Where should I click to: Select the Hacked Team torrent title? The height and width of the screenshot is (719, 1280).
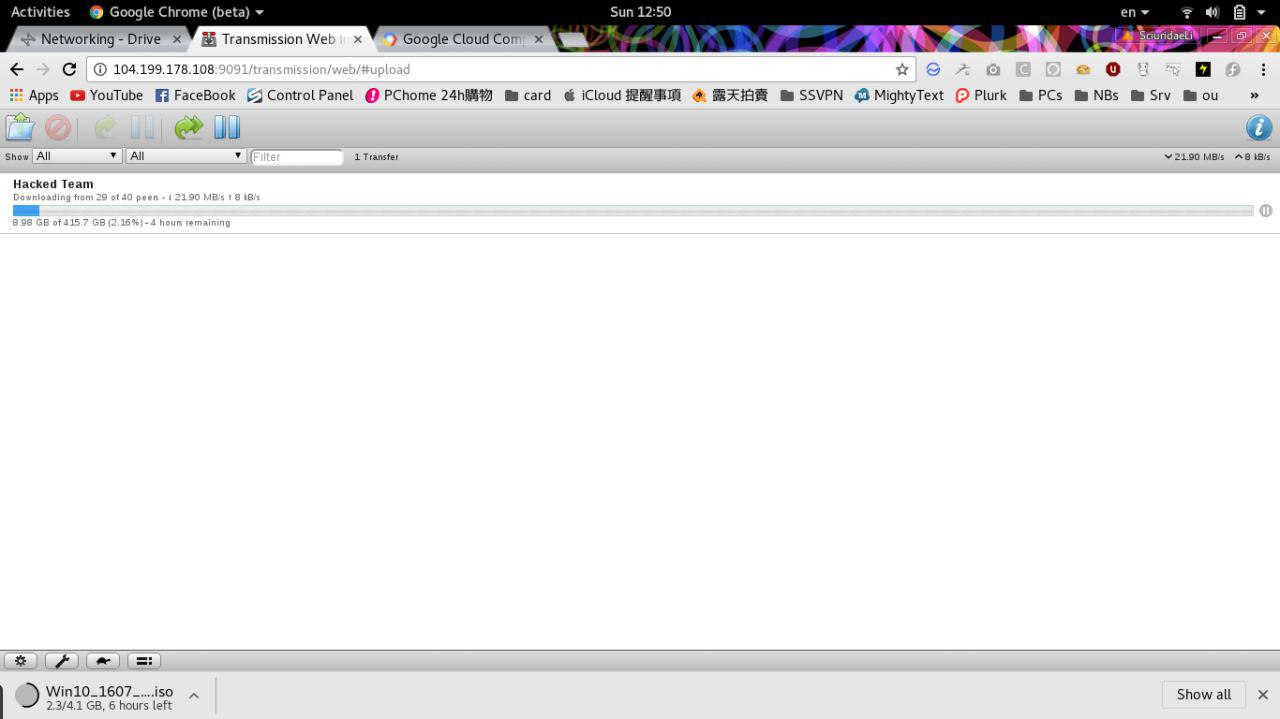click(53, 184)
